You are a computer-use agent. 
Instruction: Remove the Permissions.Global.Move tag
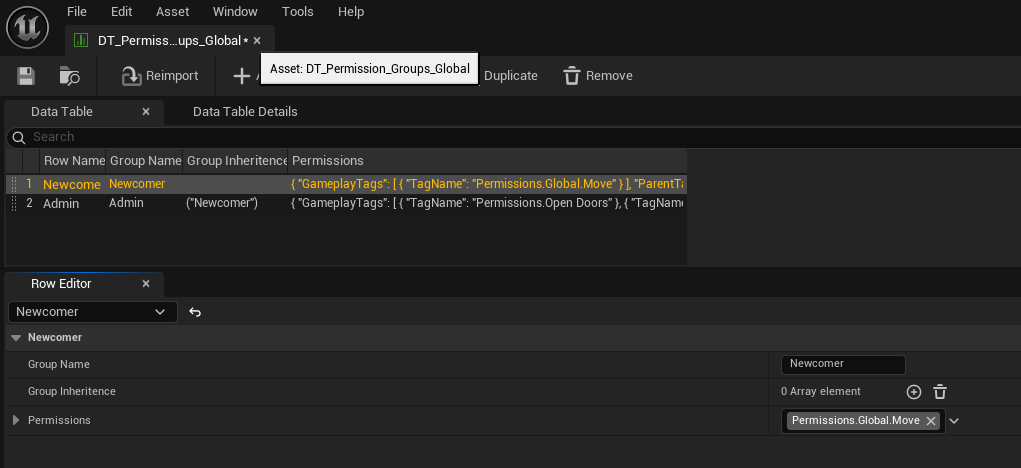(x=931, y=421)
